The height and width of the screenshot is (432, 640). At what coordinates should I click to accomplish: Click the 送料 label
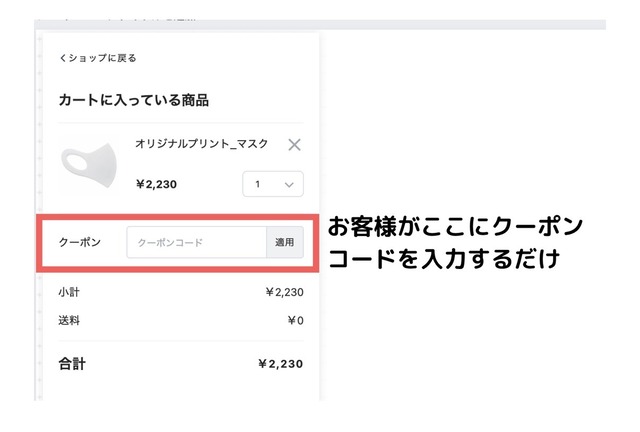[70, 320]
